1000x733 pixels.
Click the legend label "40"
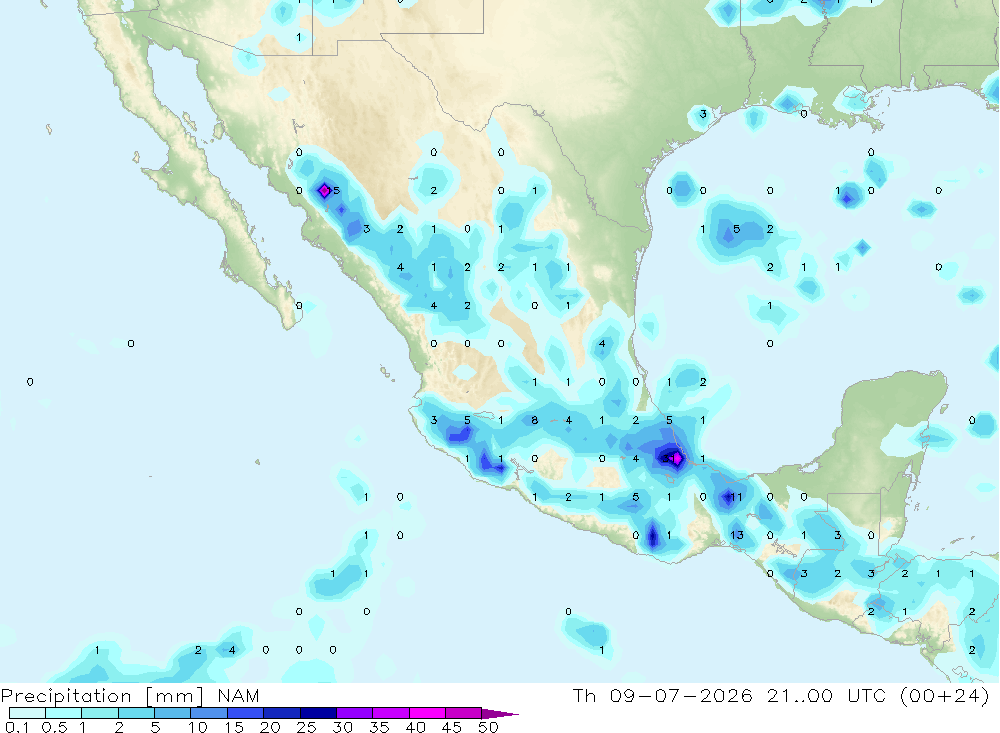coord(416,727)
